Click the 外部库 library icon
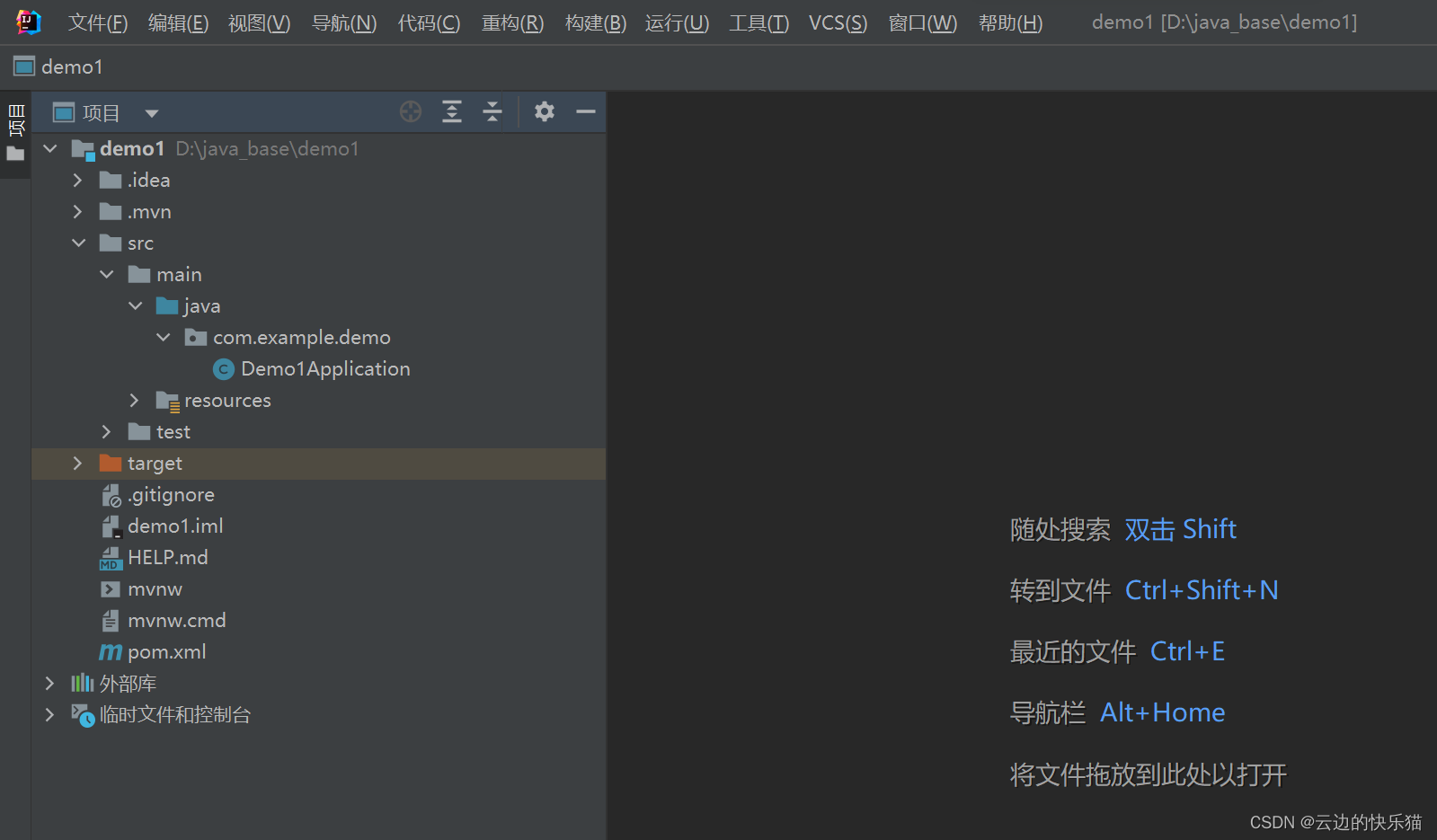The width and height of the screenshot is (1437, 840). click(83, 683)
